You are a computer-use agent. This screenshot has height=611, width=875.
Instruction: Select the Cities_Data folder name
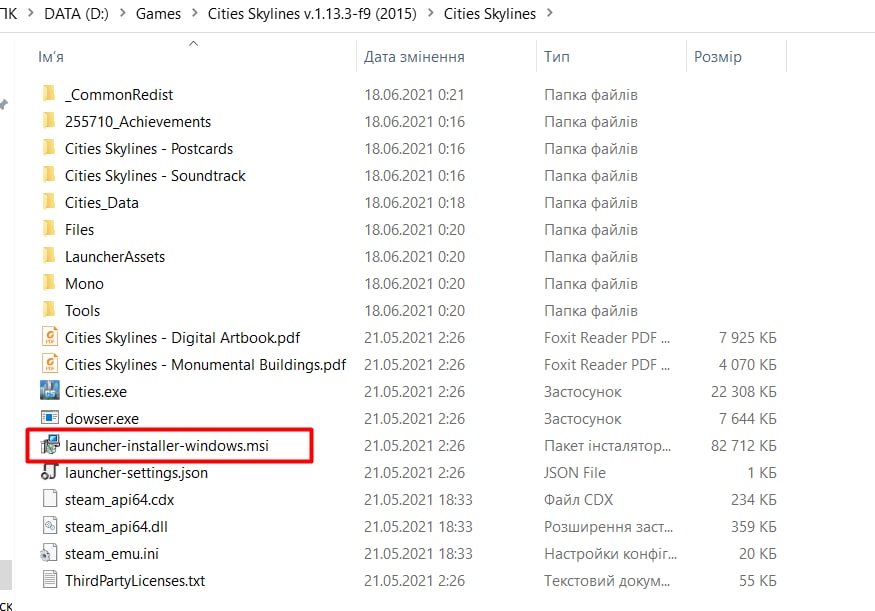click(x=102, y=203)
